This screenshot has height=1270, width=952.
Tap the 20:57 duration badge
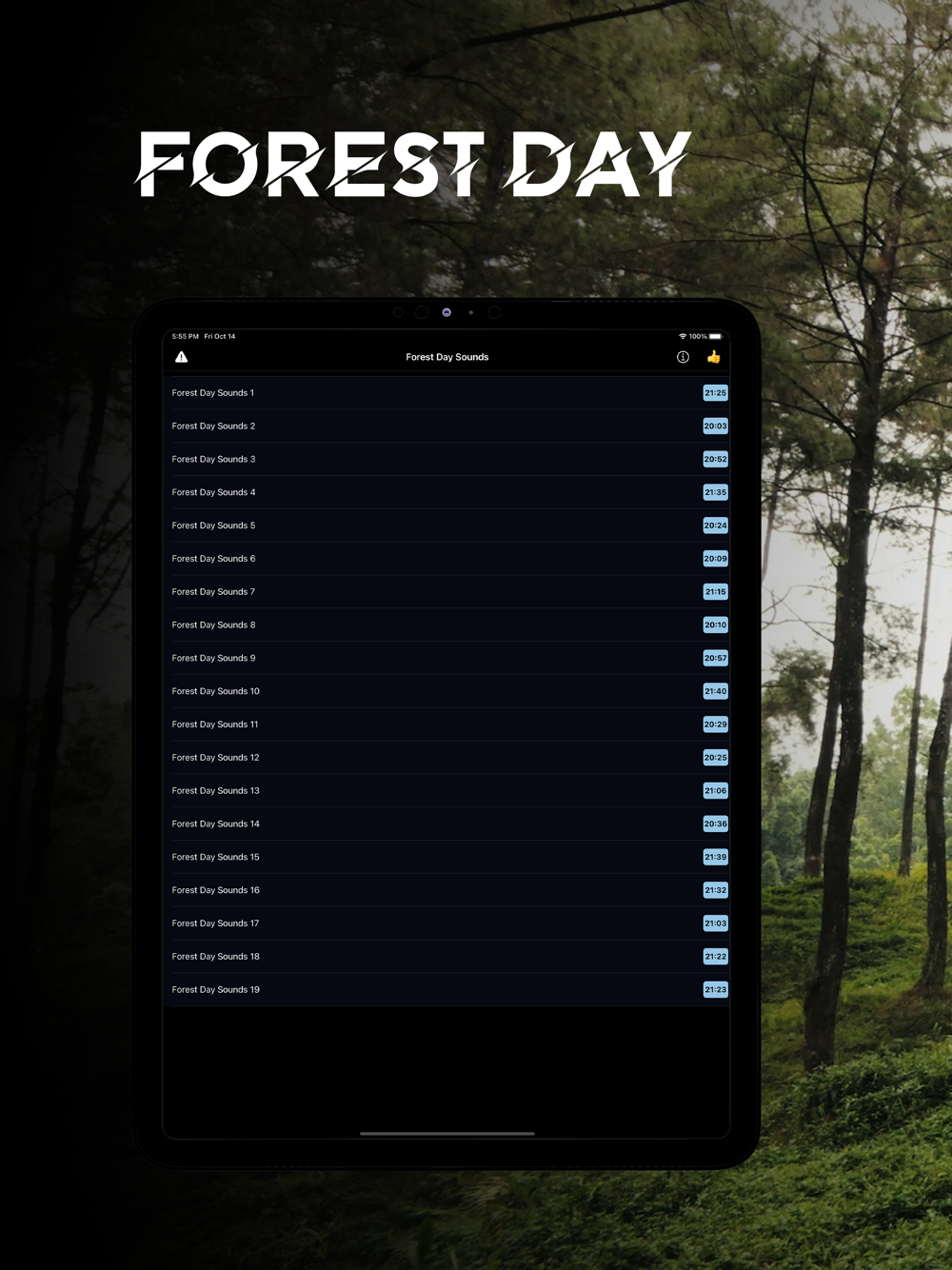715,659
